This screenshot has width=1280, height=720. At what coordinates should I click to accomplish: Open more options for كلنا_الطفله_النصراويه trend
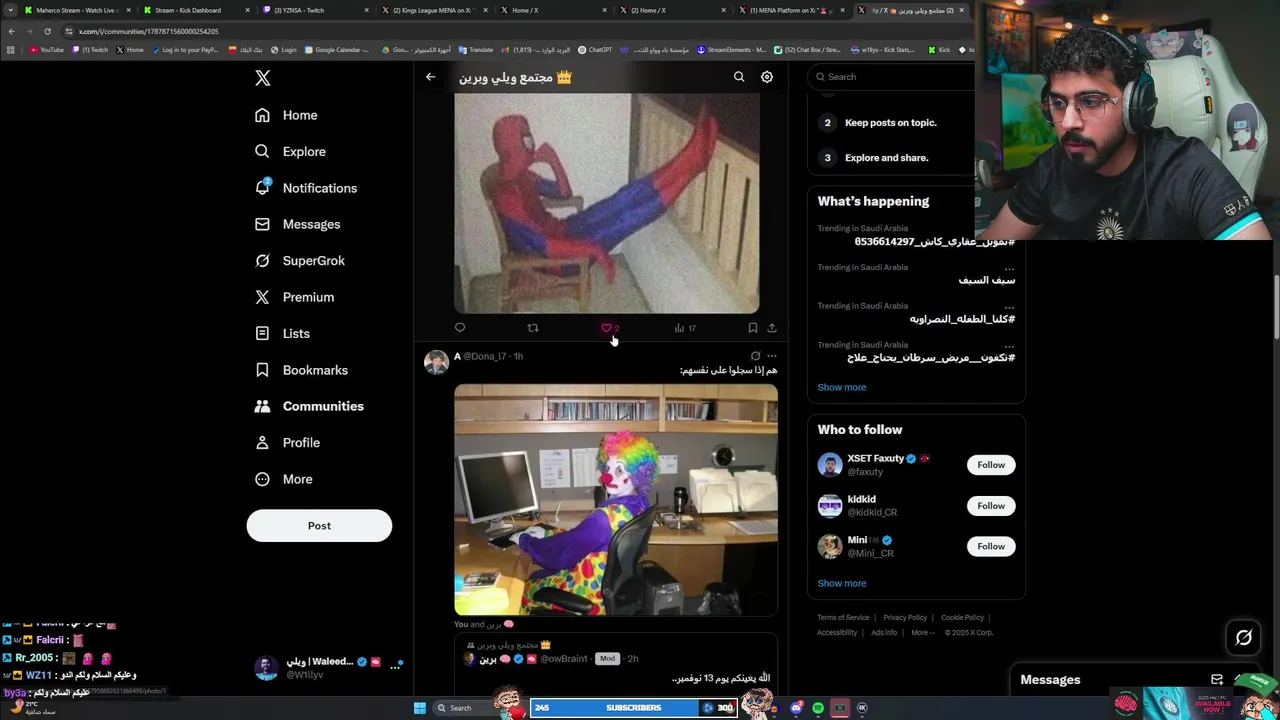[1009, 307]
